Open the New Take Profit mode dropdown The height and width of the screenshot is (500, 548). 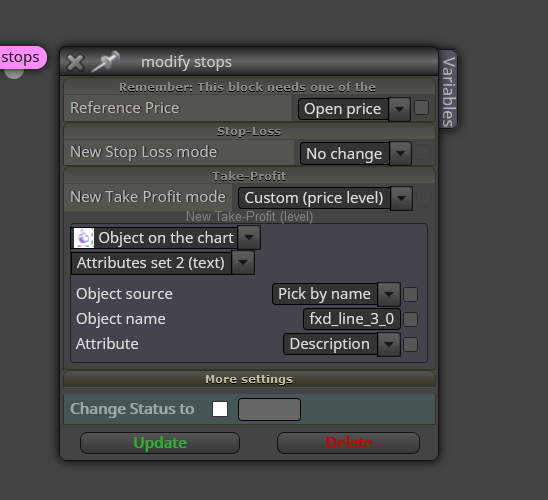(x=325, y=198)
